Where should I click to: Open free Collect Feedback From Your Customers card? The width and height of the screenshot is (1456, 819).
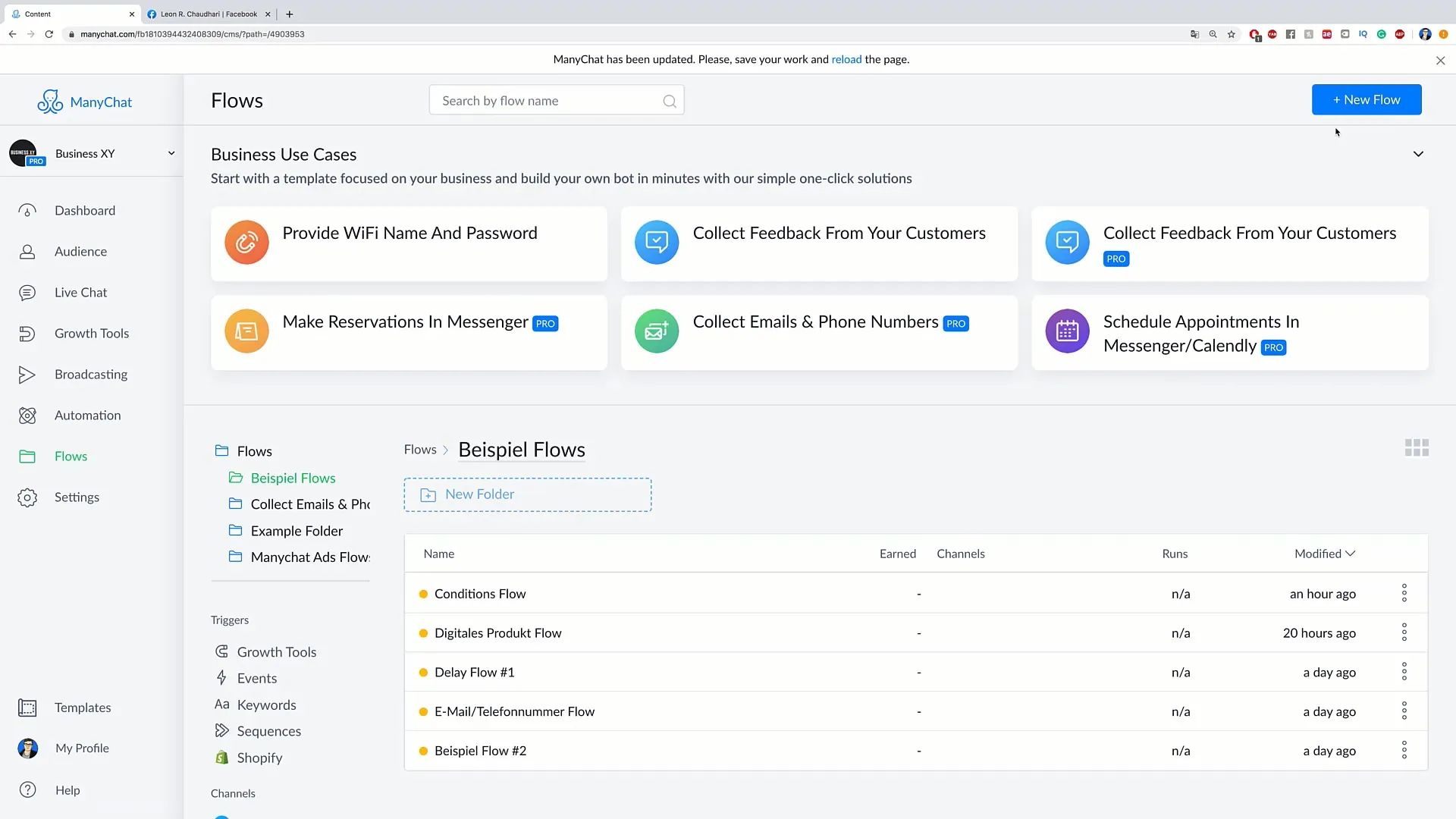tap(819, 243)
